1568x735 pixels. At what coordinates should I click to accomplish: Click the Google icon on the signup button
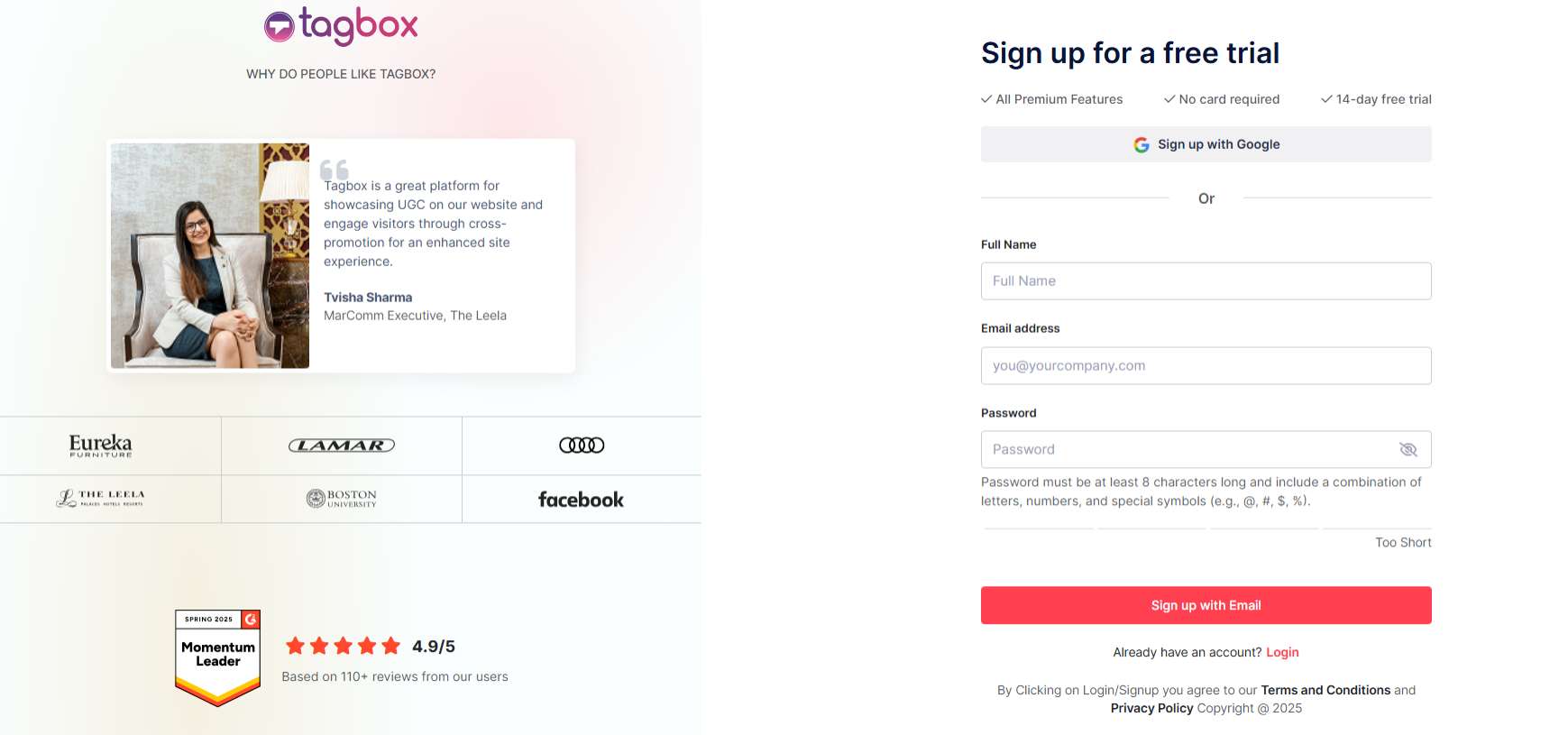(x=1140, y=144)
